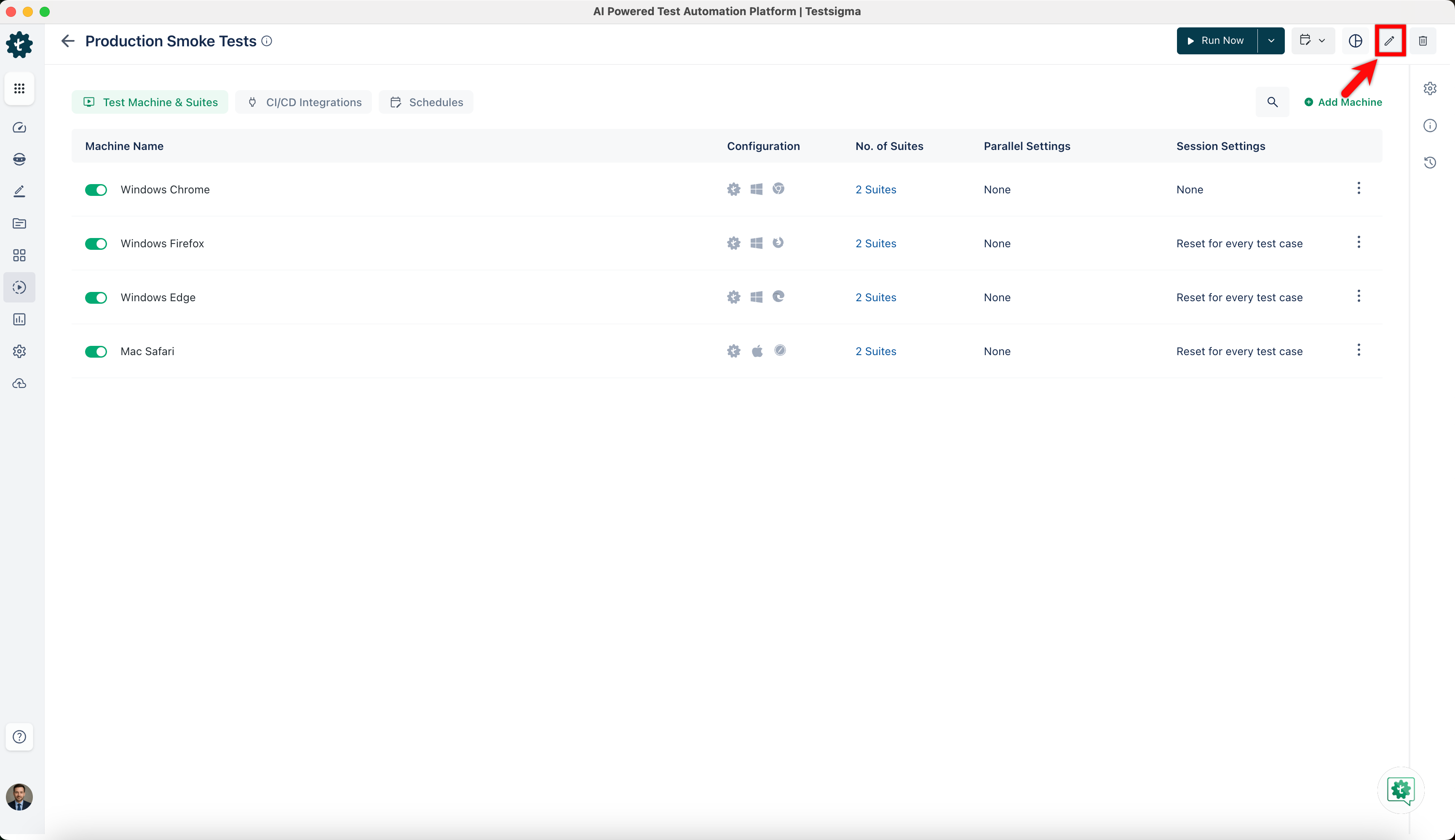Click Chrome browser icon in Windows Chrome row
The height and width of the screenshot is (840, 1455).
[778, 189]
